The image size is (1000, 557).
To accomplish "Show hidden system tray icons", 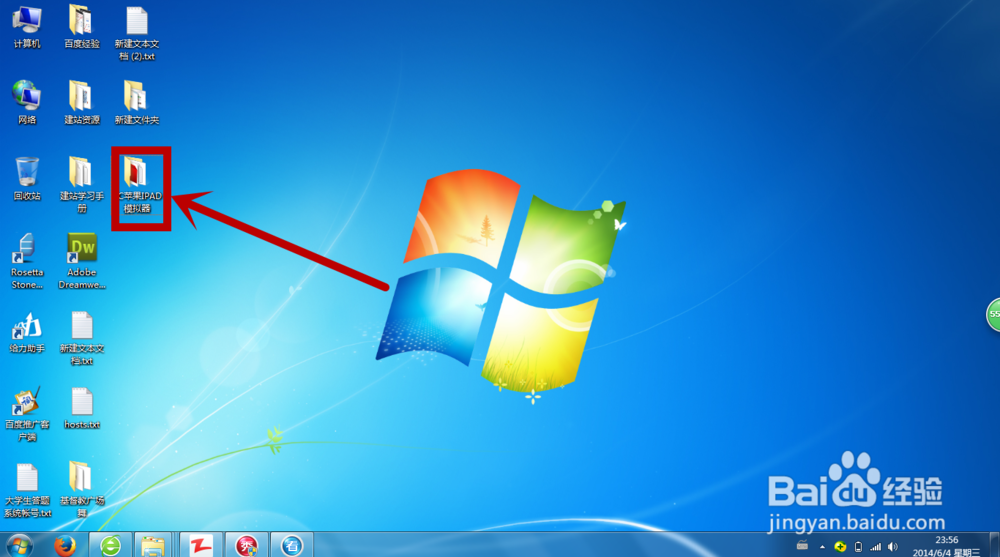I will point(822,547).
